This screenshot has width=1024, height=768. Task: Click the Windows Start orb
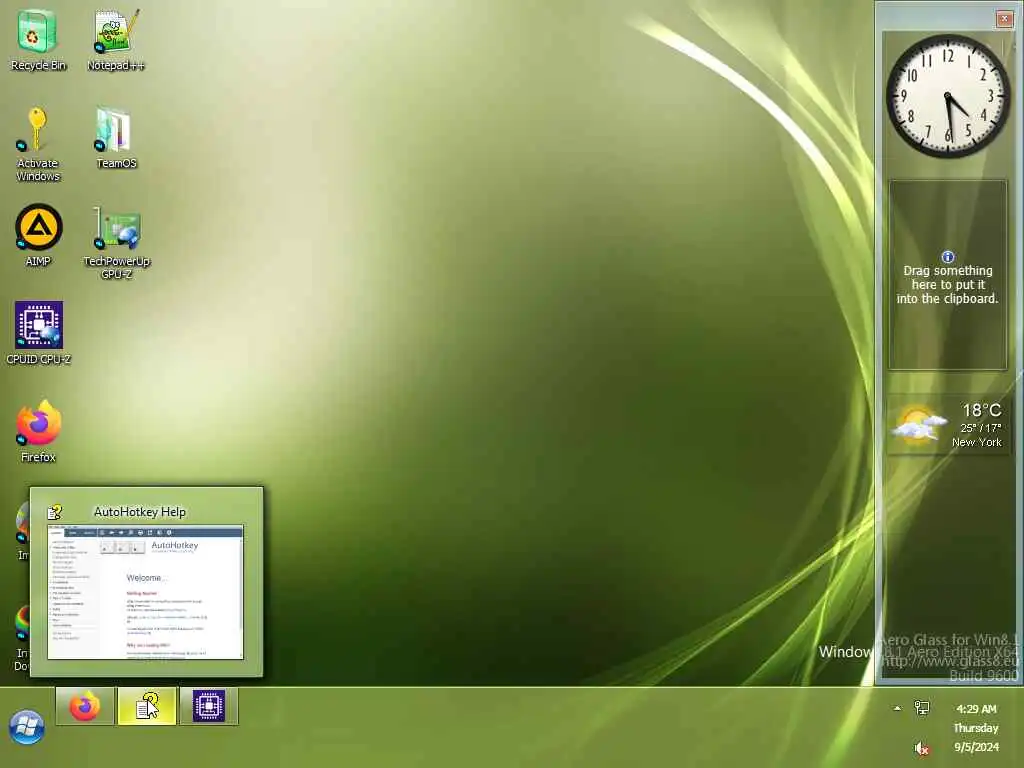(27, 727)
